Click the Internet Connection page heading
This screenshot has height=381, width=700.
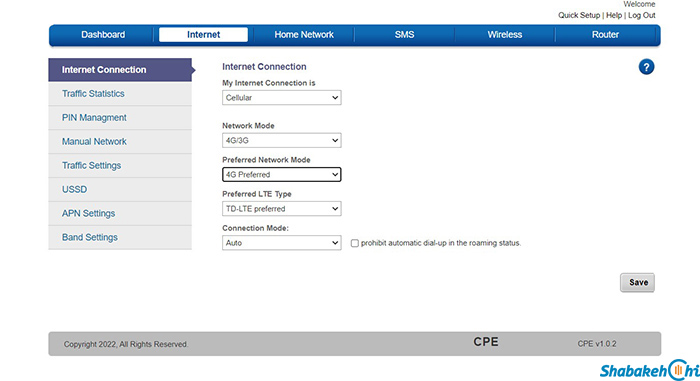(x=264, y=67)
